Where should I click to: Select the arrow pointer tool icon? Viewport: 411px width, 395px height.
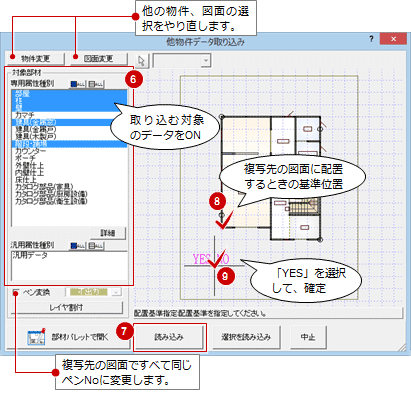[142, 61]
